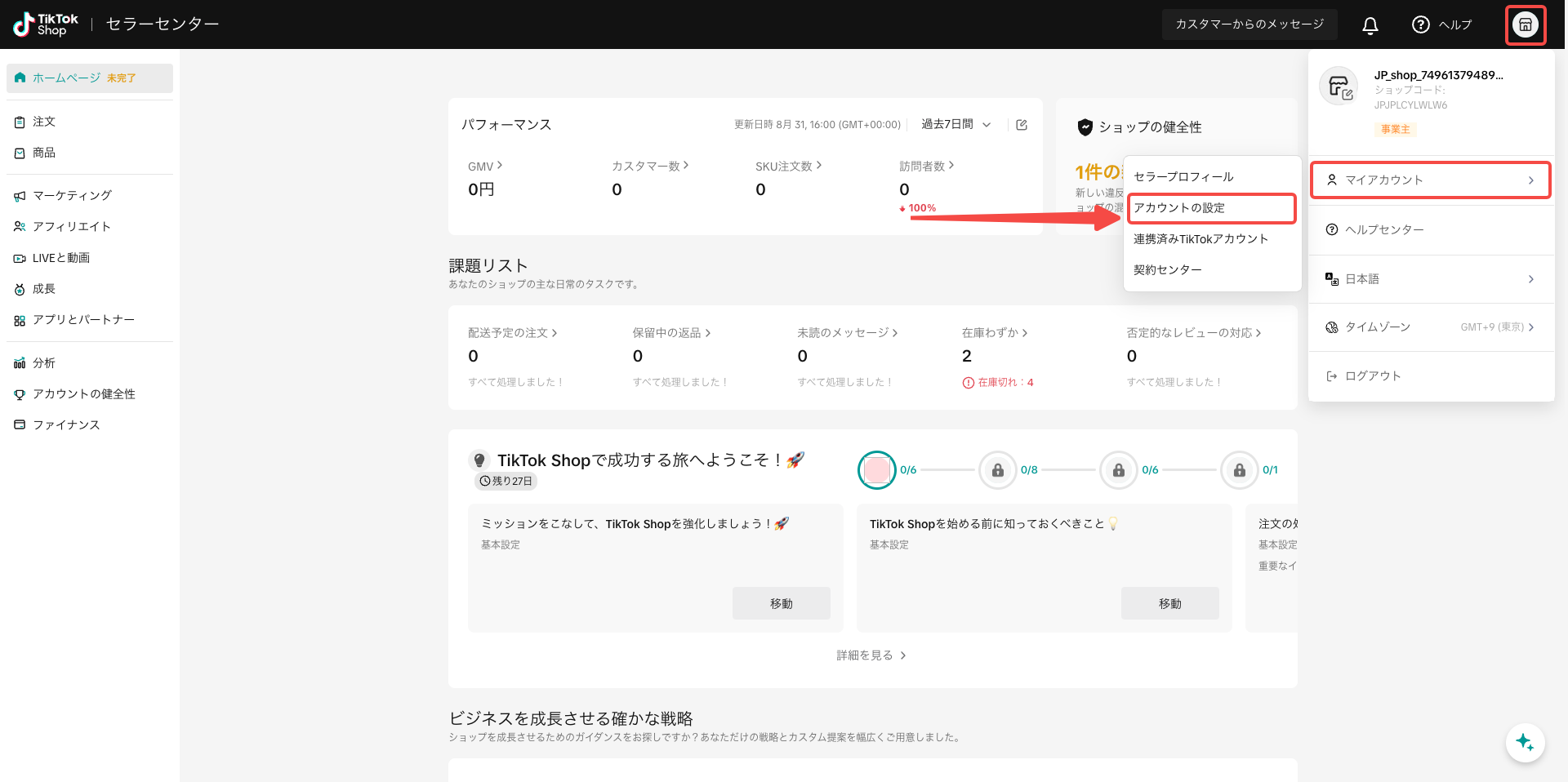Open the AI assistant sparkle button

[1525, 743]
